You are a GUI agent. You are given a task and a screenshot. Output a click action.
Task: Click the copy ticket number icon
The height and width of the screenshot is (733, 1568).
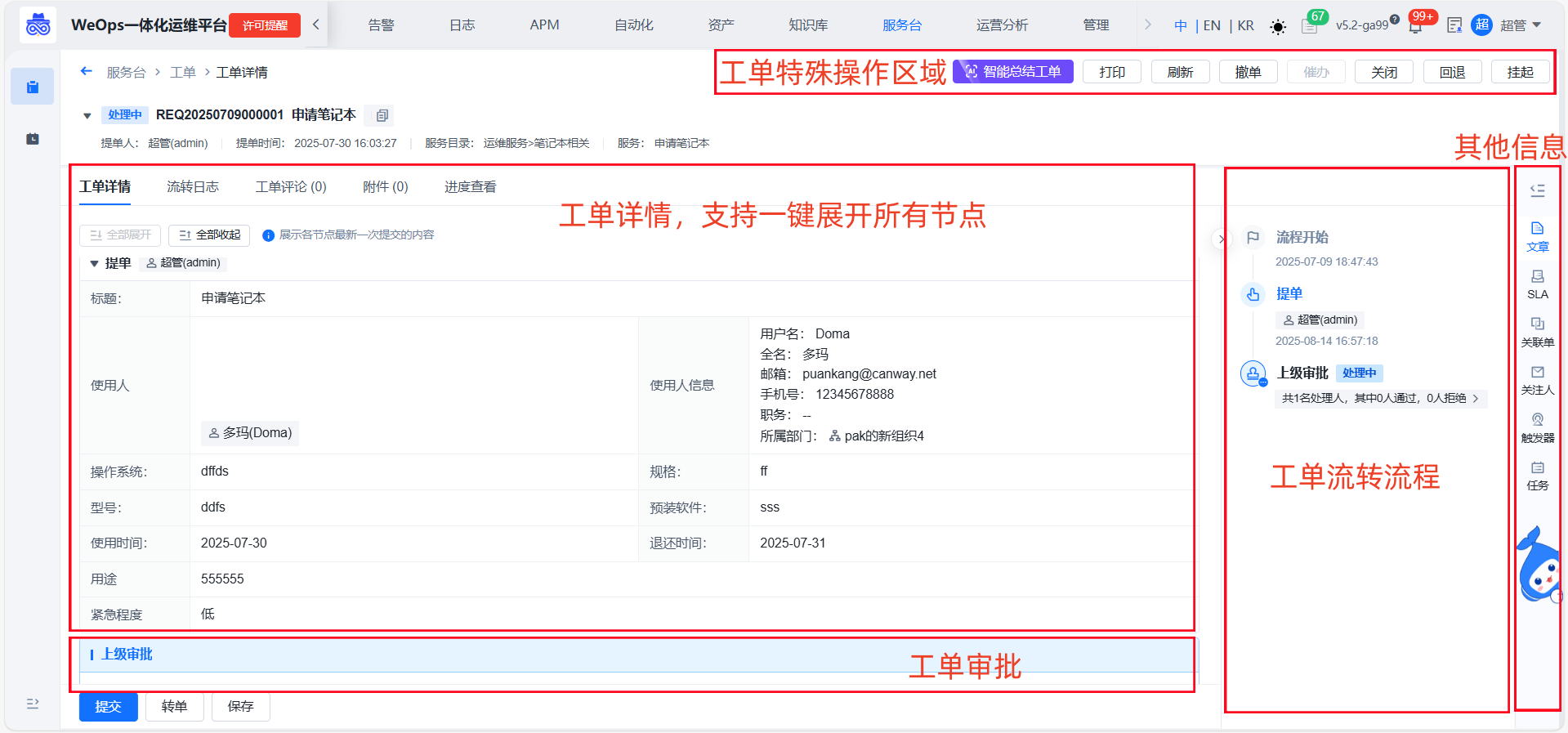click(382, 115)
